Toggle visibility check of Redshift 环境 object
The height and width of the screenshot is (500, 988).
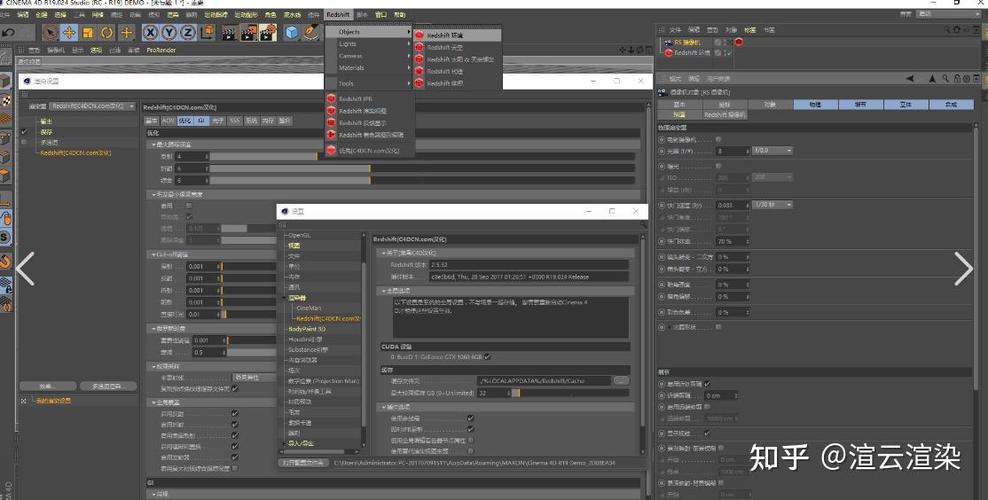(728, 53)
